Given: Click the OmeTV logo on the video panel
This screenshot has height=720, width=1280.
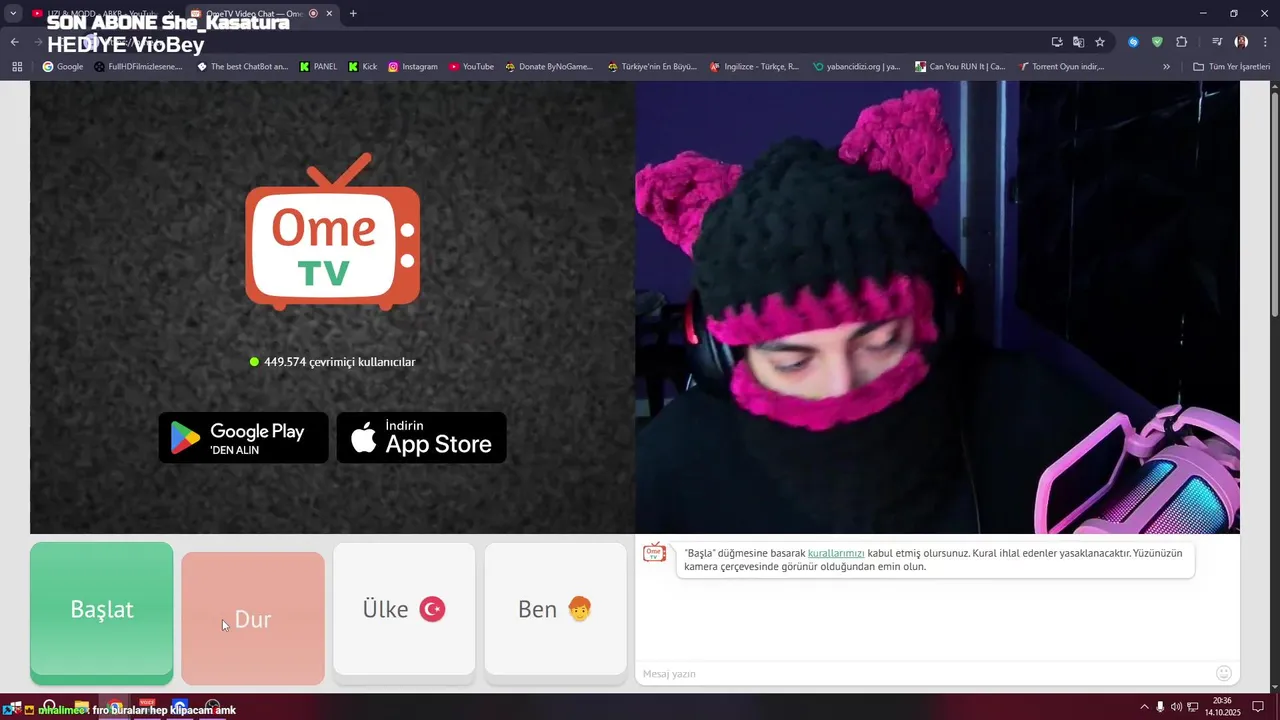Looking at the screenshot, I should click(x=332, y=232).
